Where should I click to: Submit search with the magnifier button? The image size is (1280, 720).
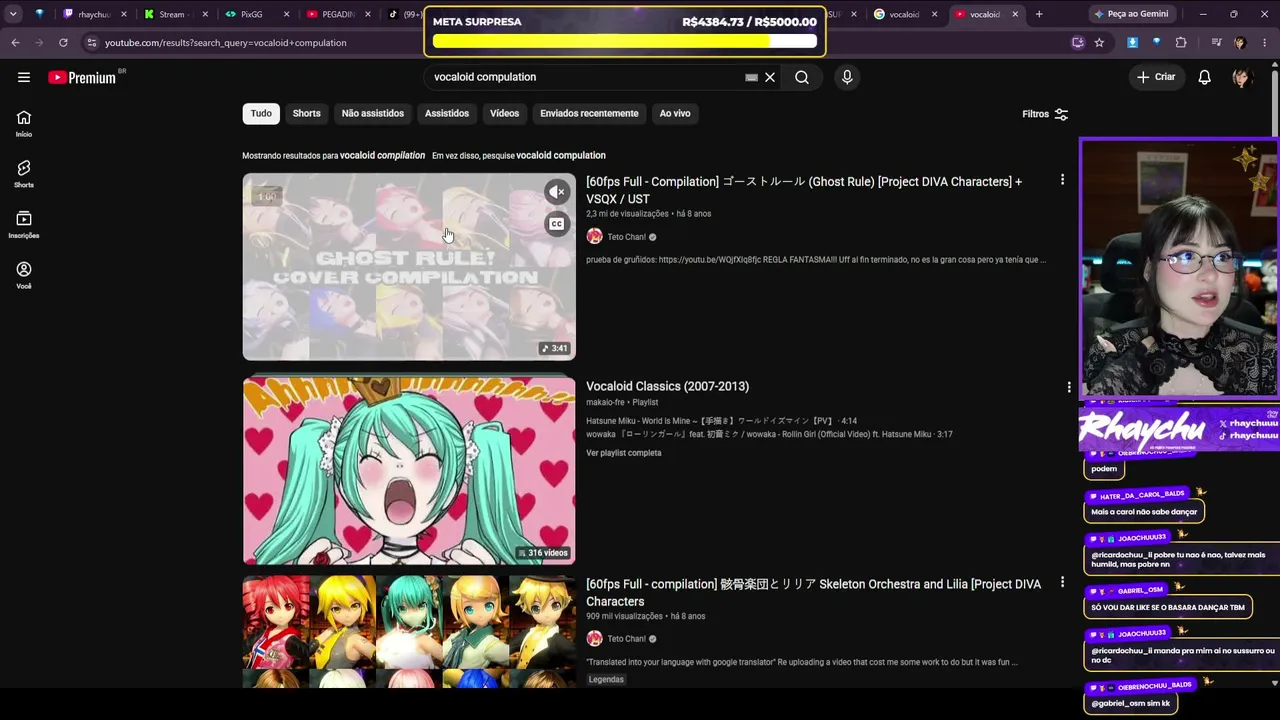[802, 77]
